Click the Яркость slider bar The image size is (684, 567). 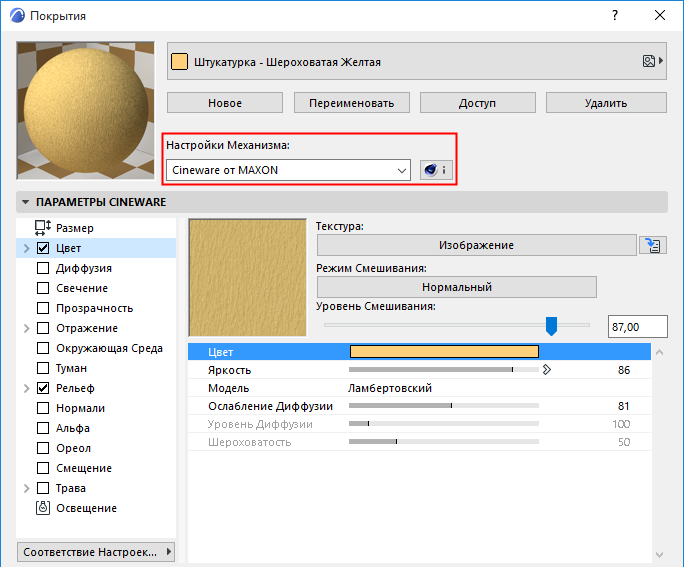pos(444,370)
